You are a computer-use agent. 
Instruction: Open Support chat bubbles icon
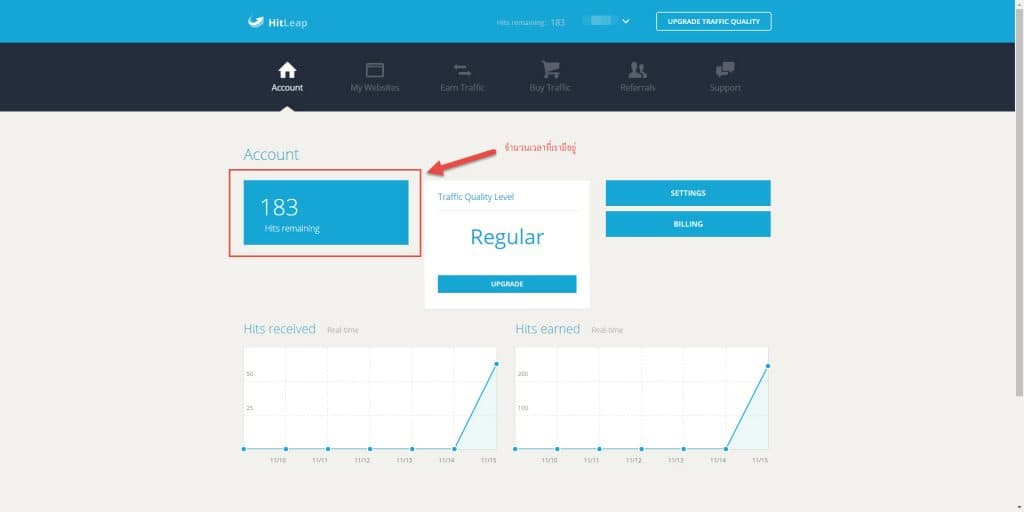coord(725,70)
